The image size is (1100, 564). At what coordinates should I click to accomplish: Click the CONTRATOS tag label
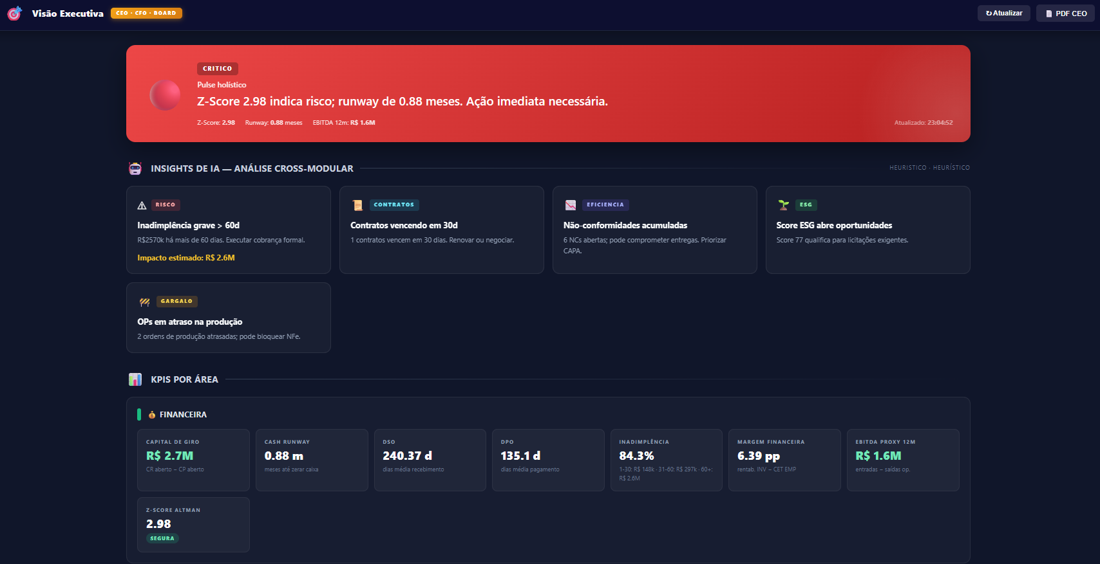(x=394, y=205)
